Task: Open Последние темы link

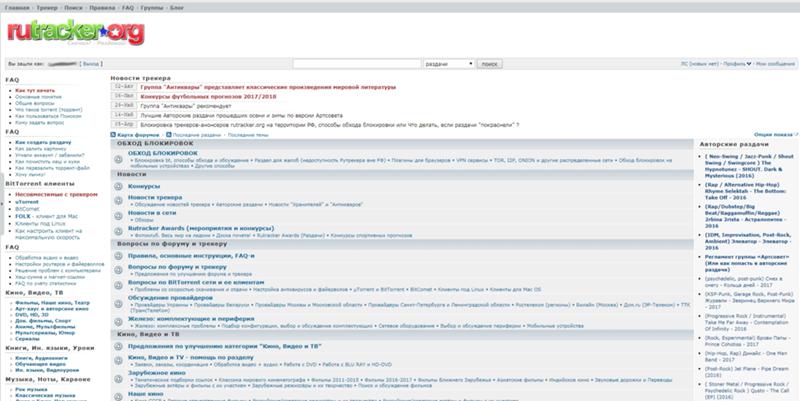Action: coord(248,135)
